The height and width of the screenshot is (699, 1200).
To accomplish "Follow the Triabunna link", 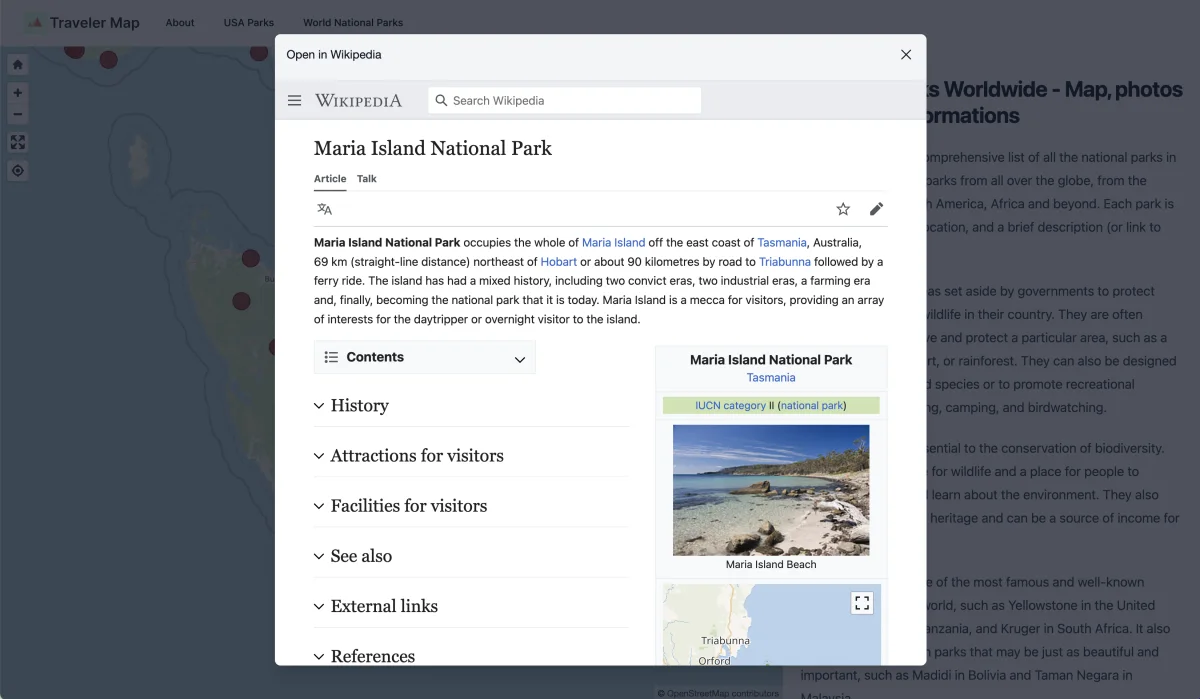I will (x=785, y=262).
